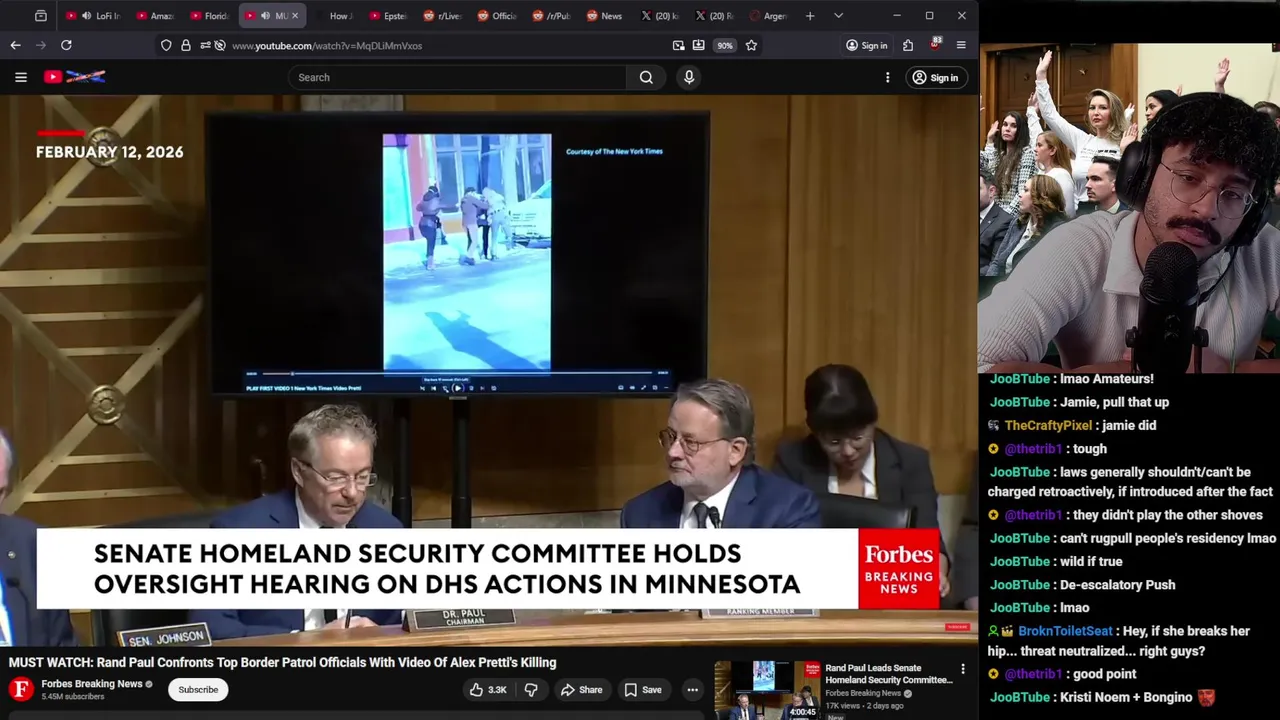Mute the active MU tab's speaker icon

[265, 16]
